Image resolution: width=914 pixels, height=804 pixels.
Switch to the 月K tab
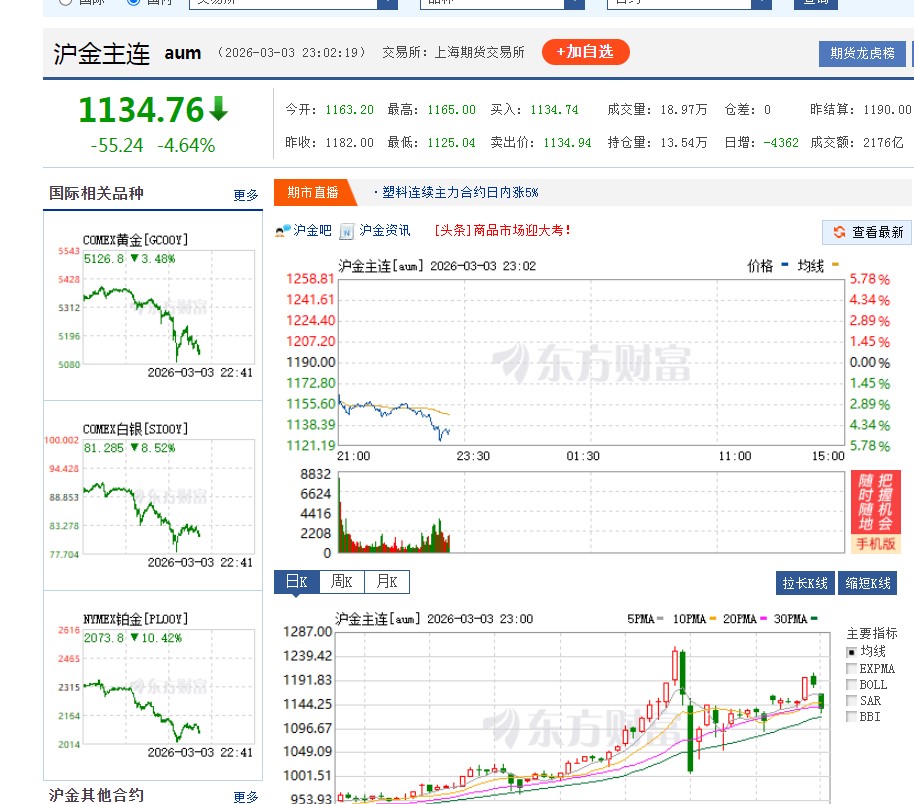pyautogui.click(x=387, y=581)
